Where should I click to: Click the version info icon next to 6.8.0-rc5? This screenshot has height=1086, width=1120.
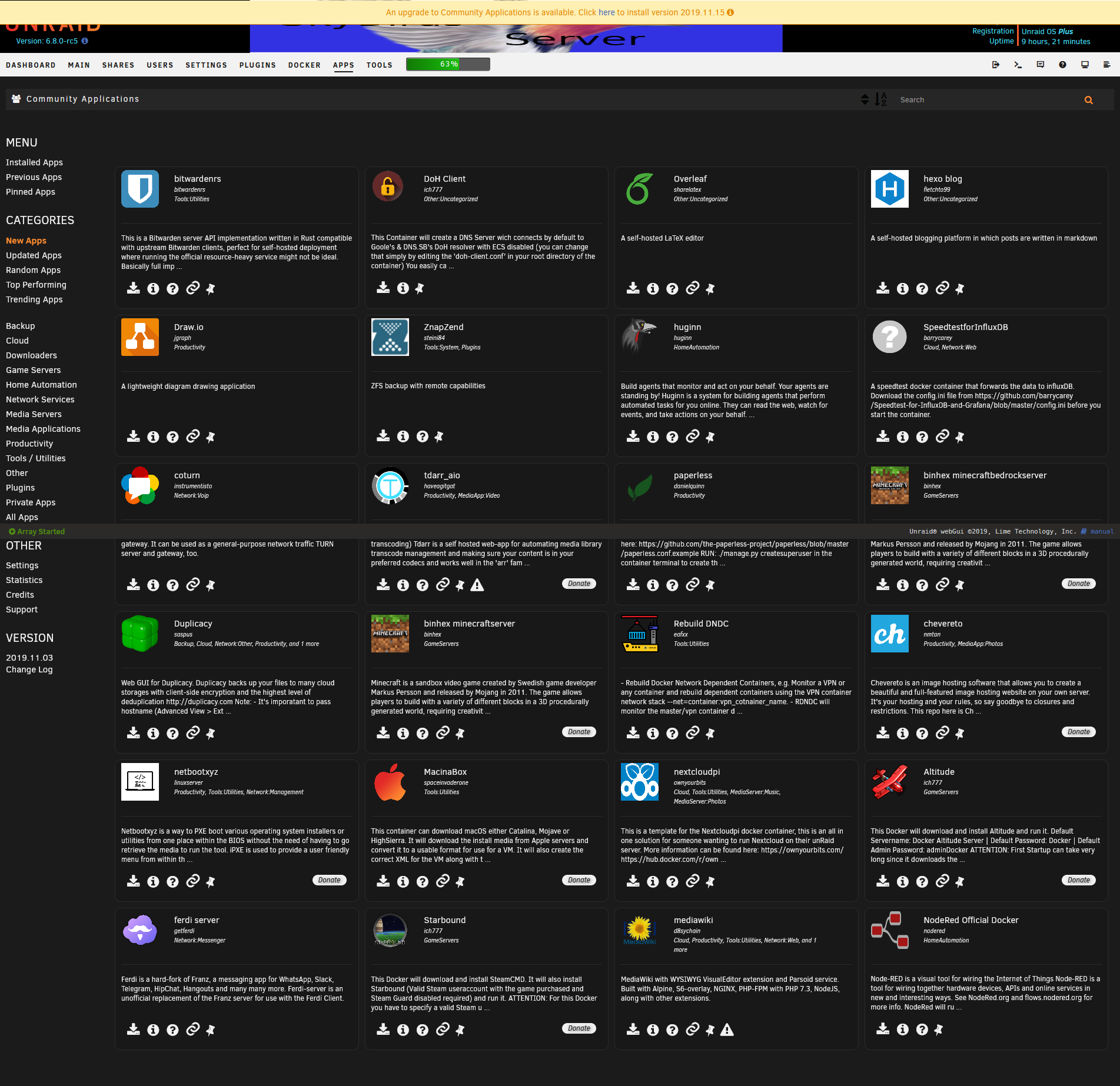(x=85, y=41)
